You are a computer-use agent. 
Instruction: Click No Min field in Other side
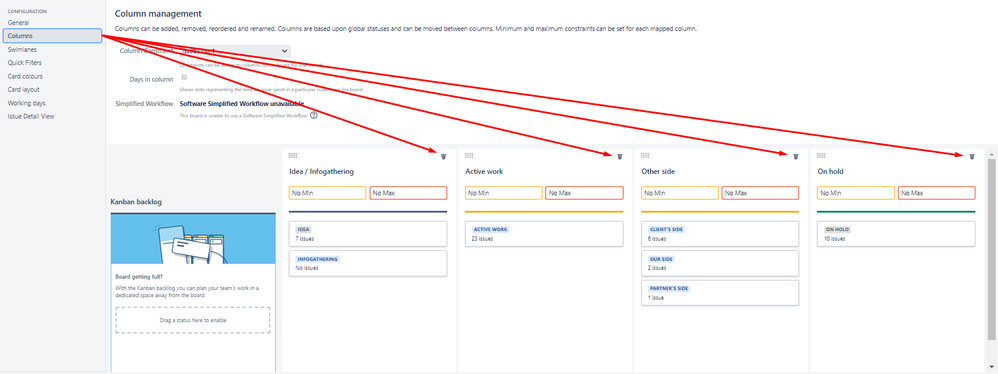click(x=680, y=193)
